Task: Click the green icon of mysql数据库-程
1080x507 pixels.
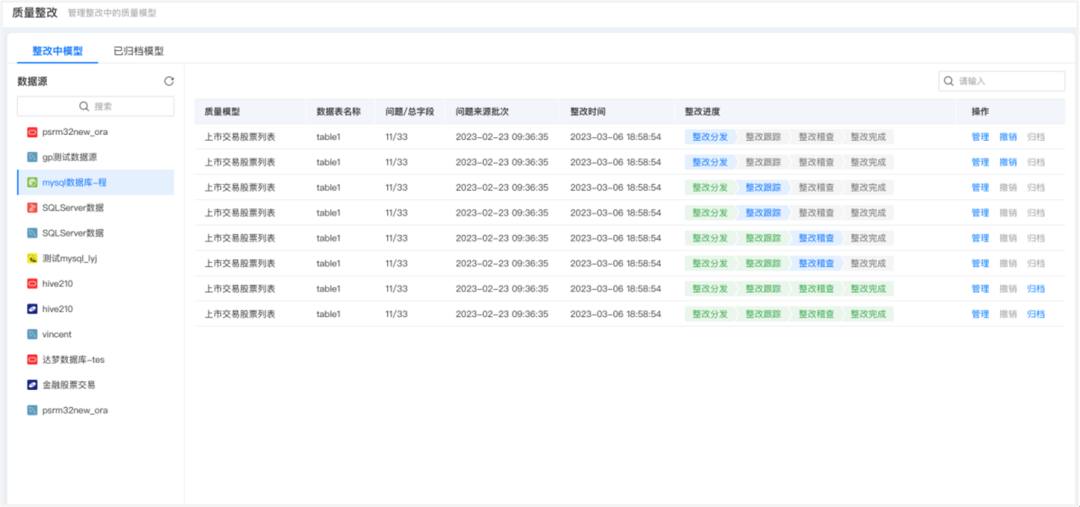Action: 32,183
